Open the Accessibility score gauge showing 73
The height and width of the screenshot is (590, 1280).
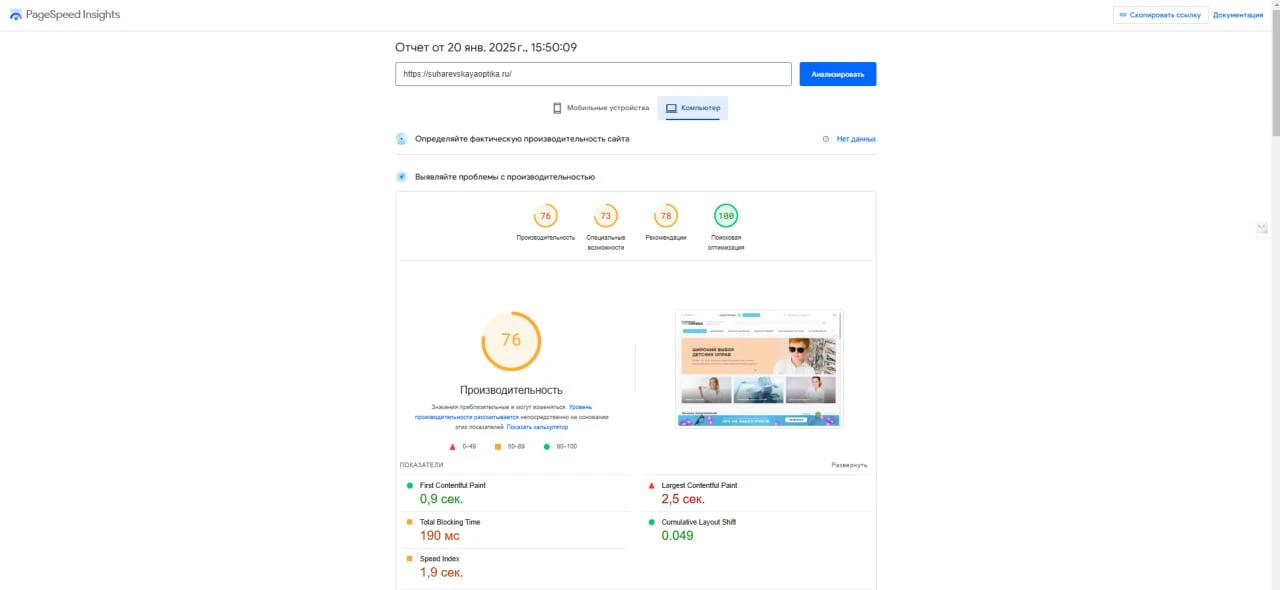coord(605,216)
